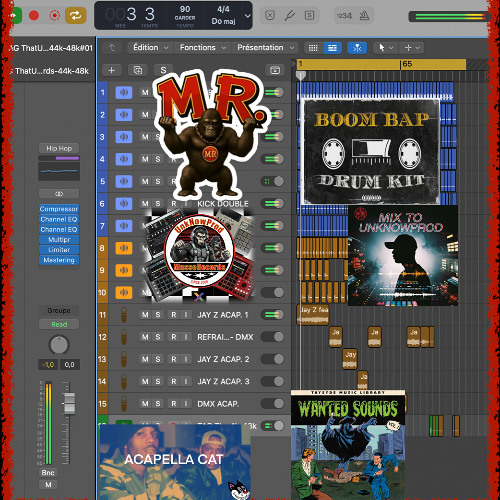Click the 4/4 time signature
Image resolution: width=500 pixels, height=500 pixels.
point(223,9)
